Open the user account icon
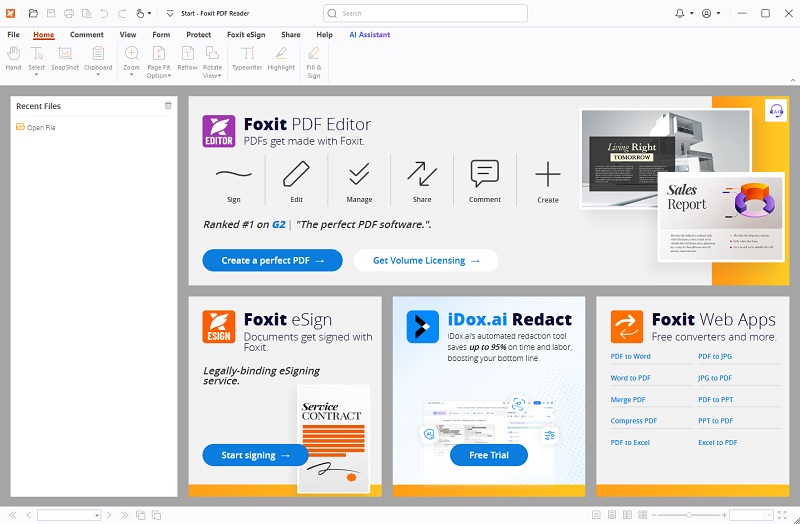This screenshot has width=800, height=524. [707, 13]
